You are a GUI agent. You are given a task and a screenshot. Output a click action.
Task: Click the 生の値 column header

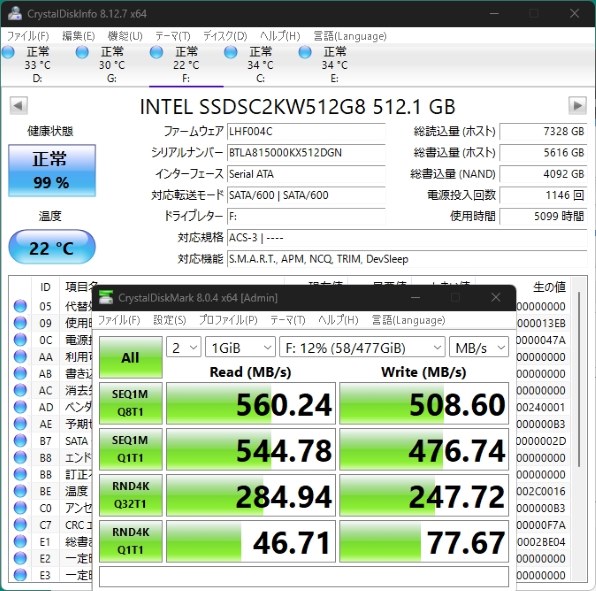tap(549, 287)
